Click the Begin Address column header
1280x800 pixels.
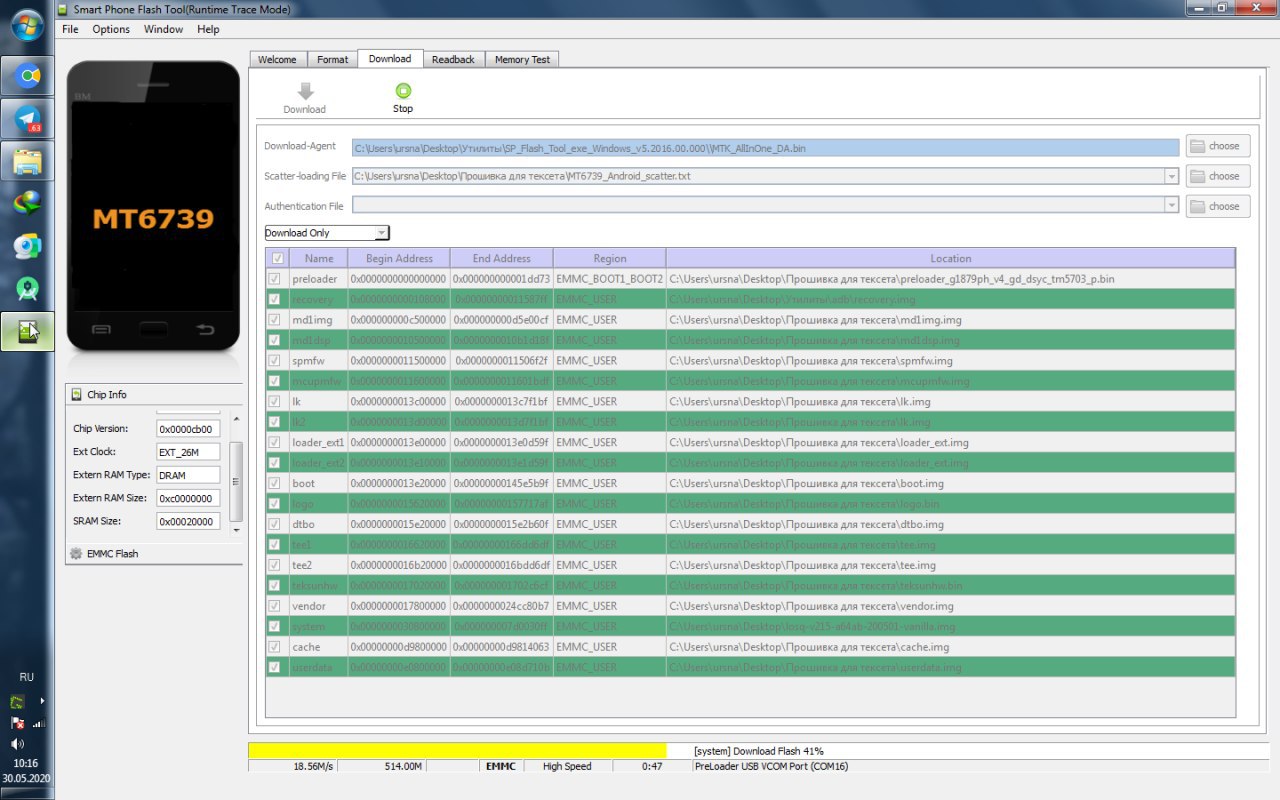[x=399, y=258]
